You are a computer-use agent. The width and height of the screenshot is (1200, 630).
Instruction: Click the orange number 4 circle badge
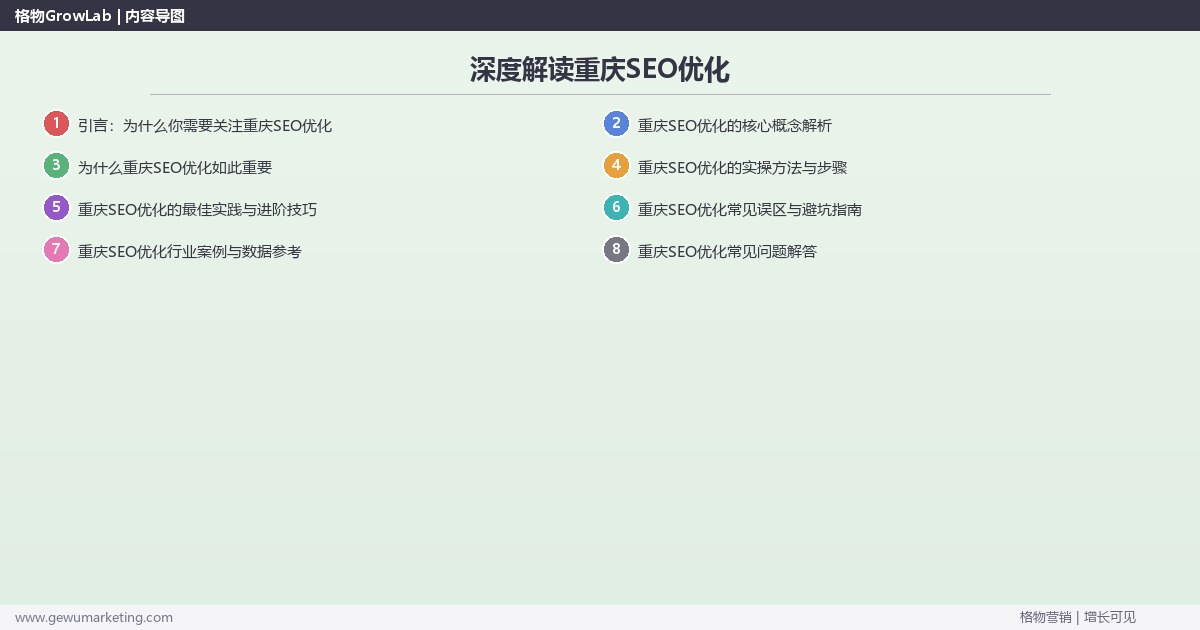616,166
